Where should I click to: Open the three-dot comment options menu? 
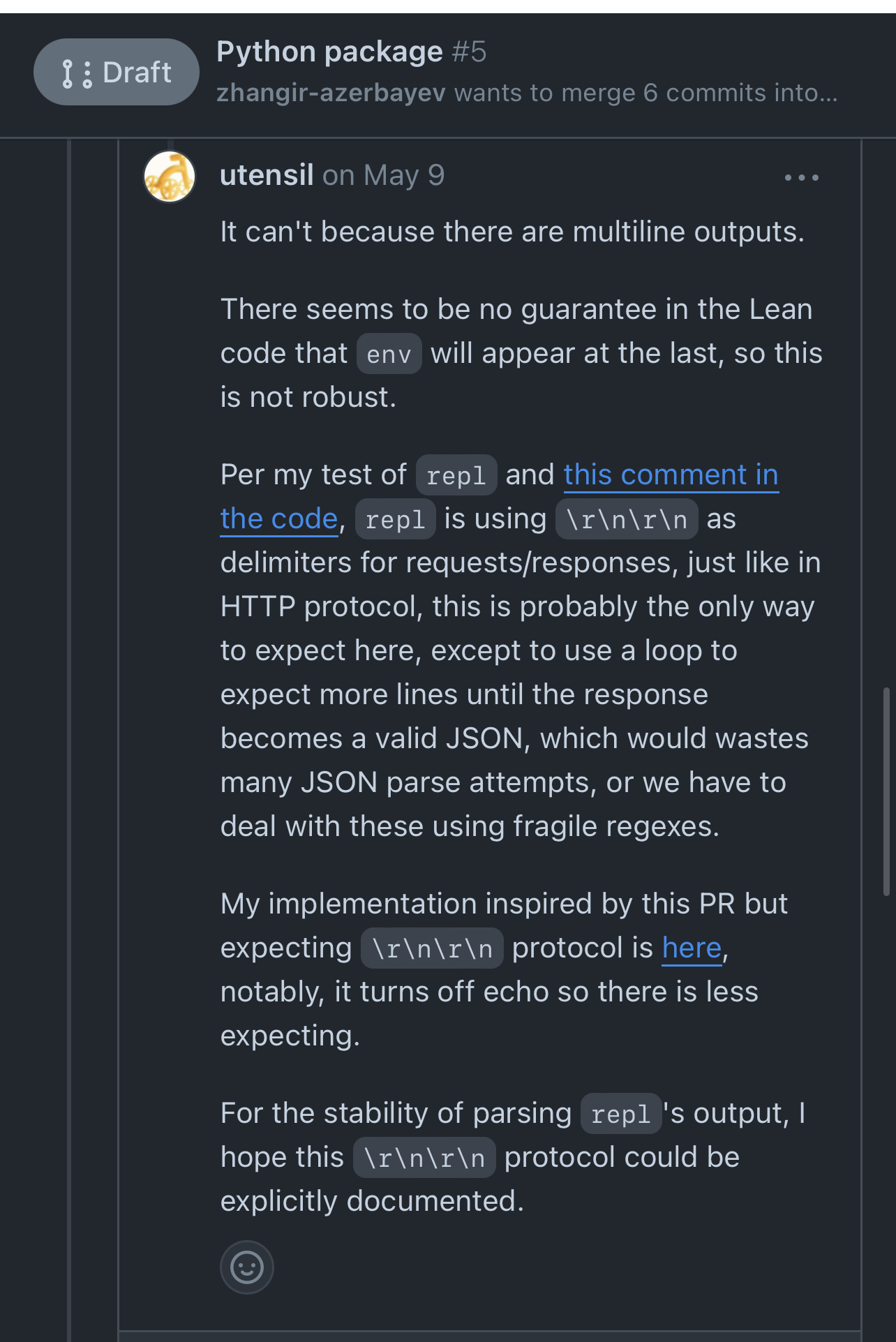click(801, 177)
